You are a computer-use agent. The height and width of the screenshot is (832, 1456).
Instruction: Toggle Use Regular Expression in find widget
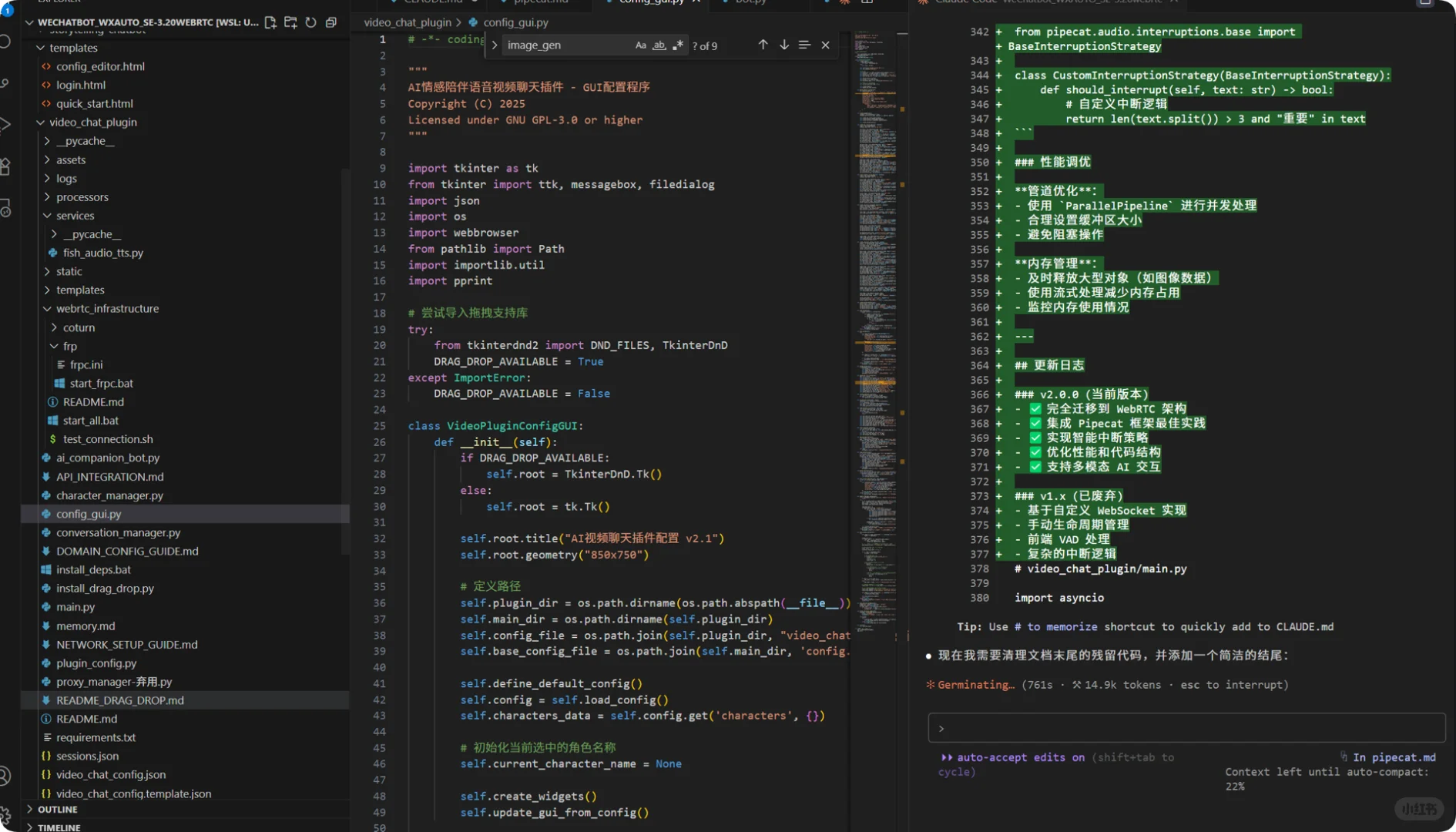pos(678,45)
